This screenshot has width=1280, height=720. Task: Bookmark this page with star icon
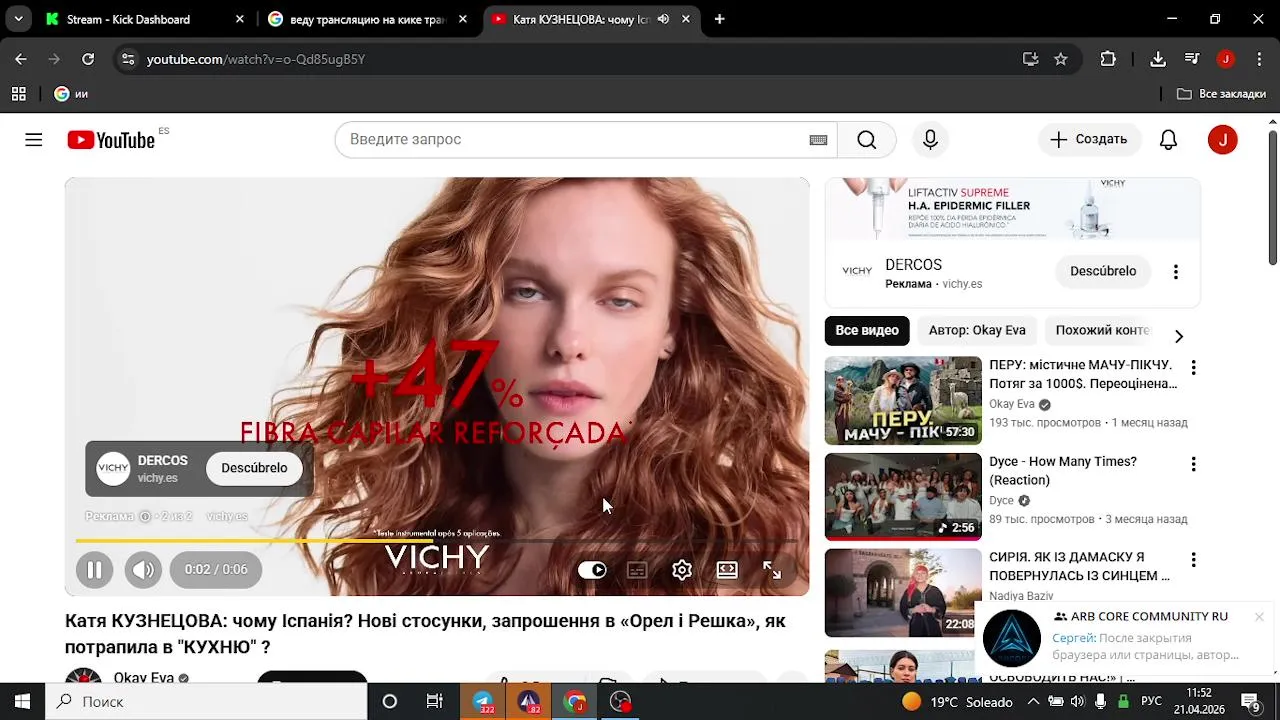[x=1060, y=59]
